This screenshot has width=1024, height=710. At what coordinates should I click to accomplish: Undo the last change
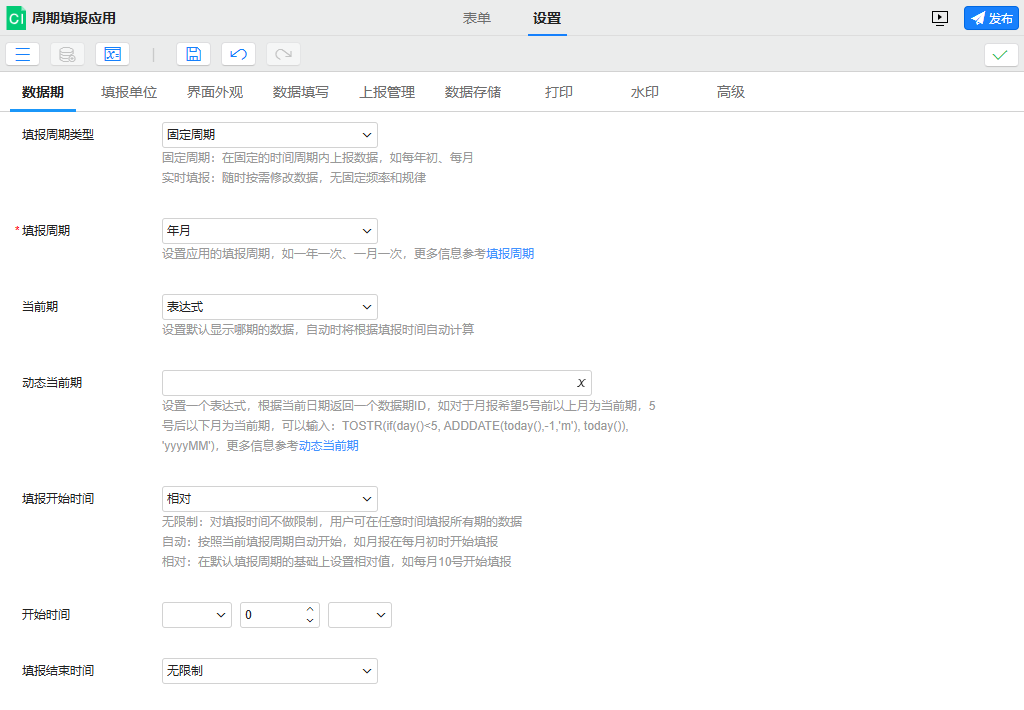click(x=237, y=54)
